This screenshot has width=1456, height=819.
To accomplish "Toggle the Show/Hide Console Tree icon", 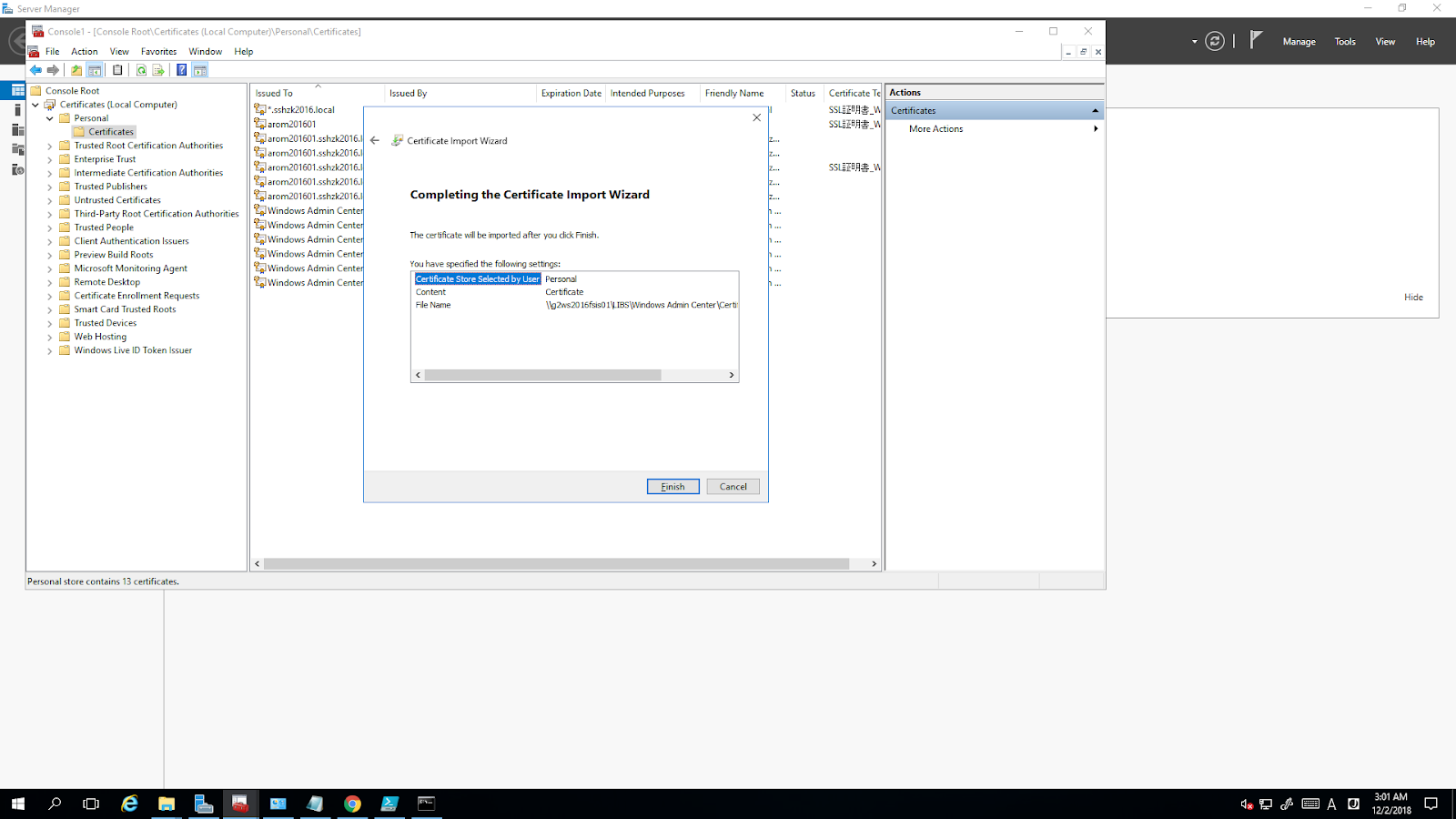I will [x=94, y=69].
